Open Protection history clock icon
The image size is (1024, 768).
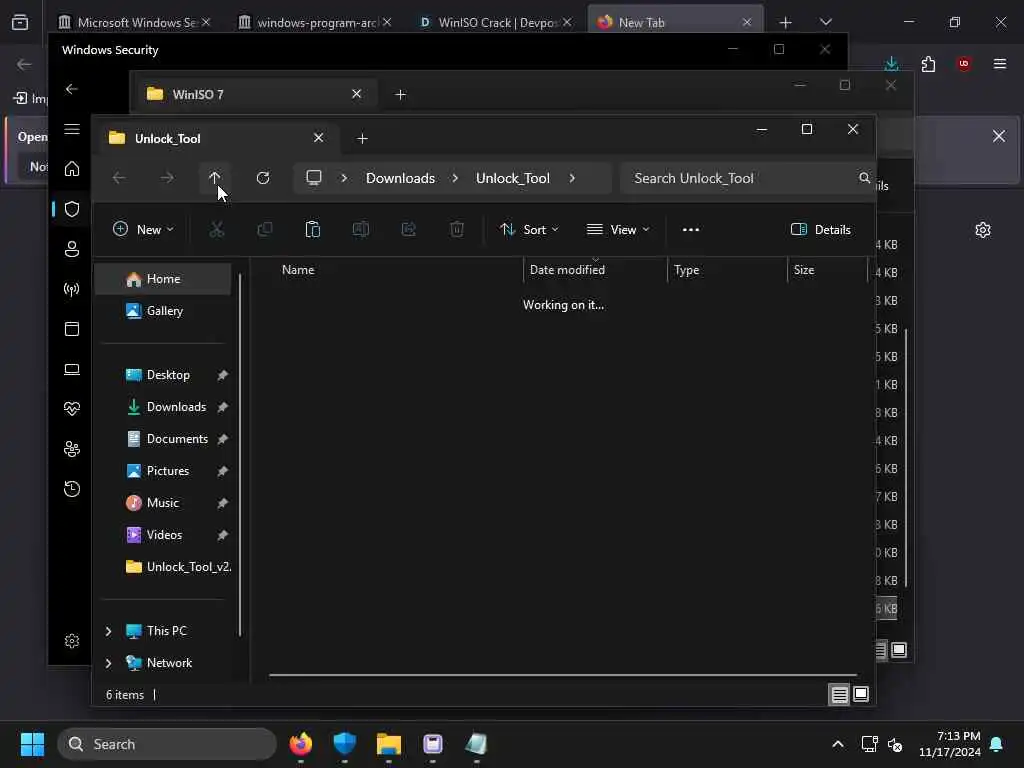[72, 488]
